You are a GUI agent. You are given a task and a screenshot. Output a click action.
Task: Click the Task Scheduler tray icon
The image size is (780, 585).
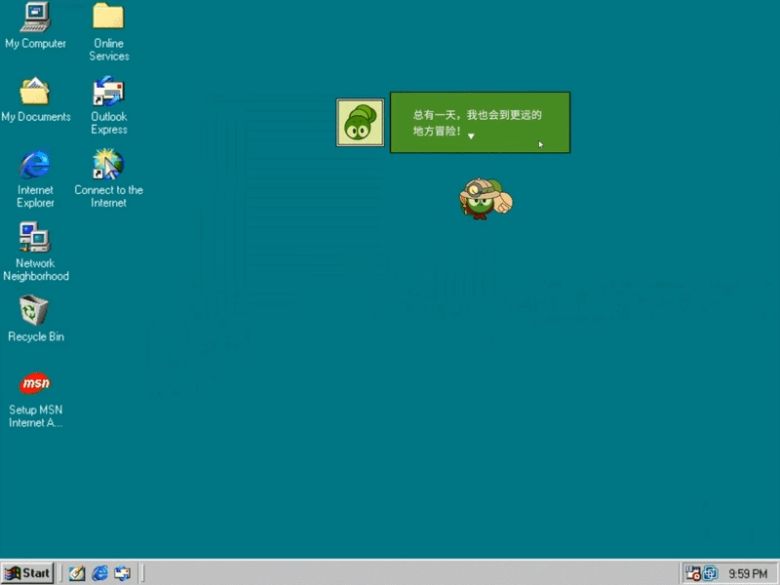tap(693, 574)
